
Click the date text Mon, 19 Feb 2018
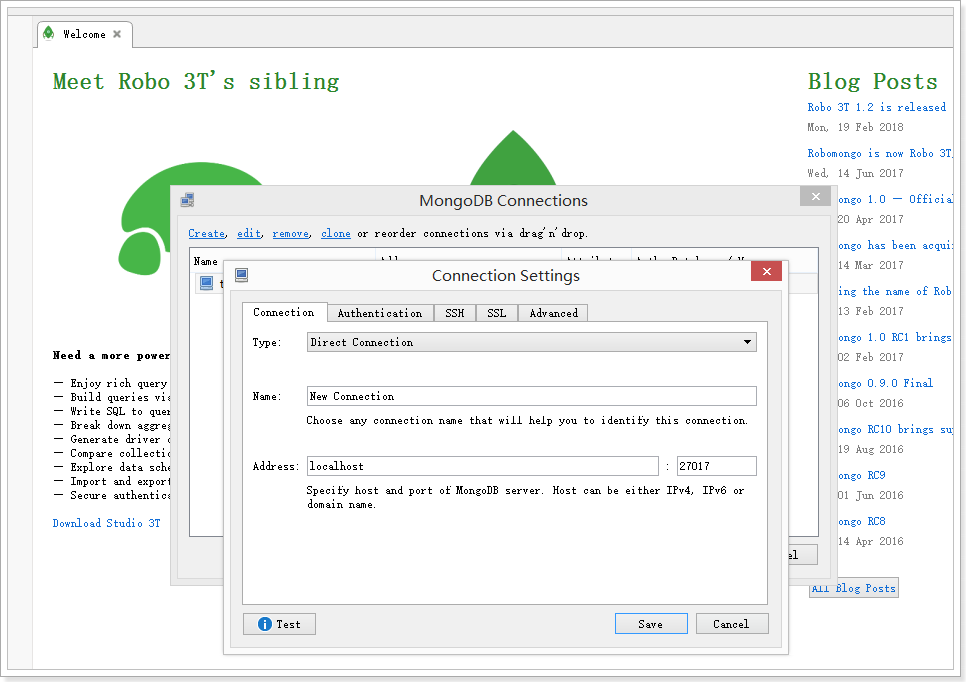coord(855,127)
